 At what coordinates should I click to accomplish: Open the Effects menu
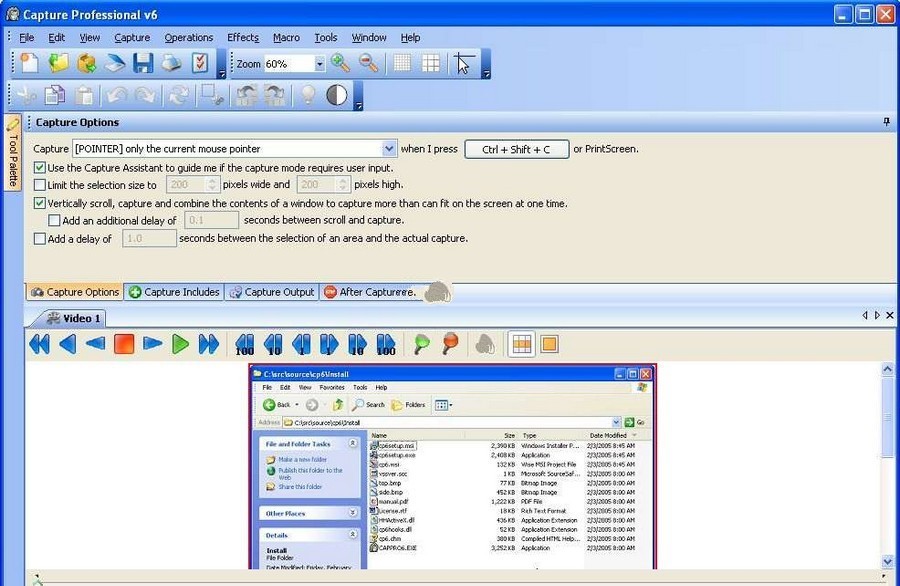pyautogui.click(x=243, y=37)
